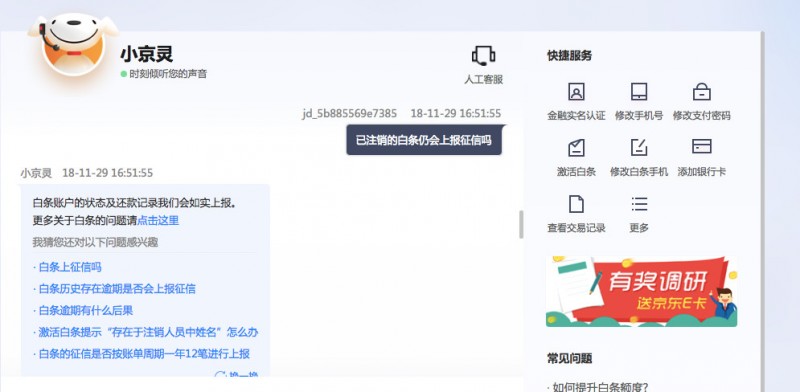This screenshot has width=800, height=392.
Task: Click the 常见问题 heading
Action: [569, 358]
